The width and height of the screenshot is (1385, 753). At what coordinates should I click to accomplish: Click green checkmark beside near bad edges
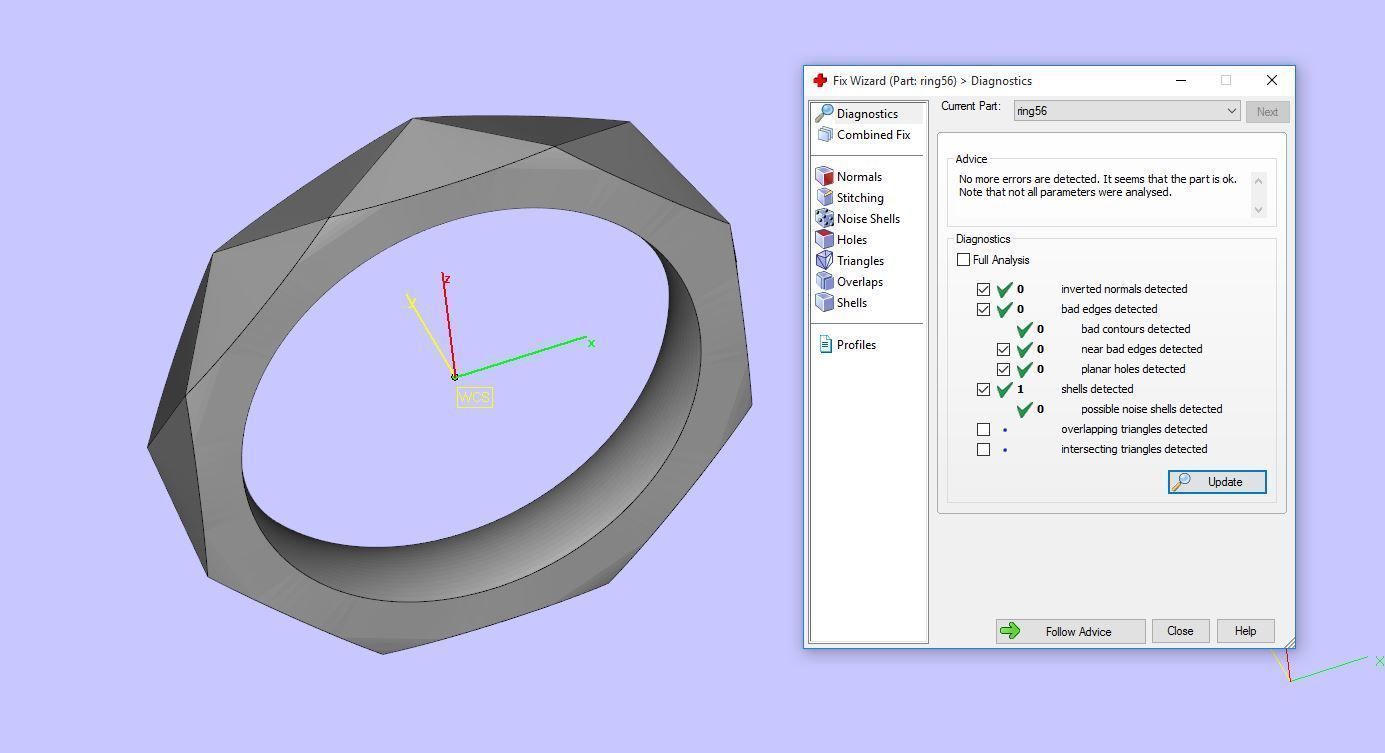1025,349
